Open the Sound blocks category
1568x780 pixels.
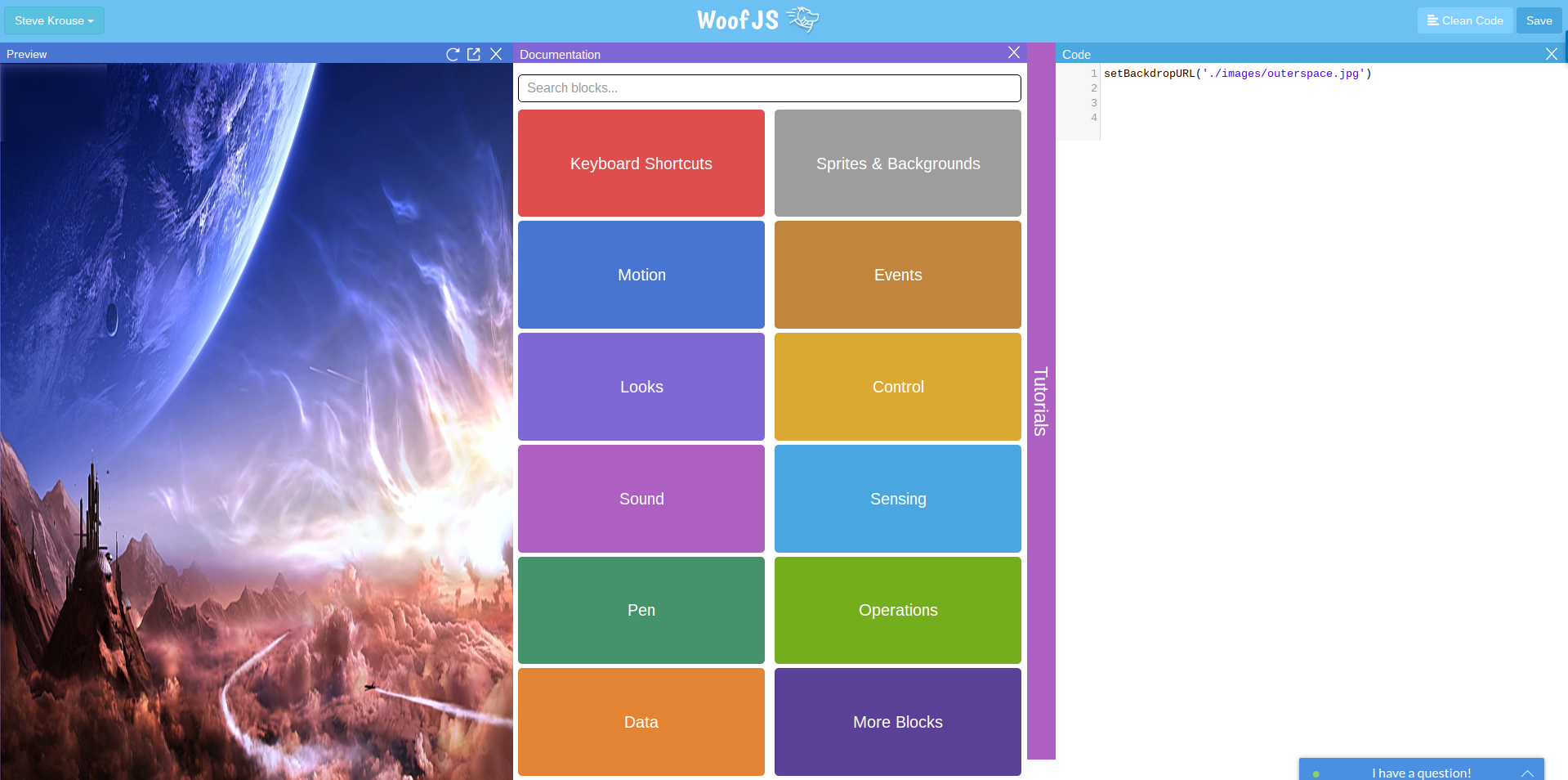[x=641, y=499]
